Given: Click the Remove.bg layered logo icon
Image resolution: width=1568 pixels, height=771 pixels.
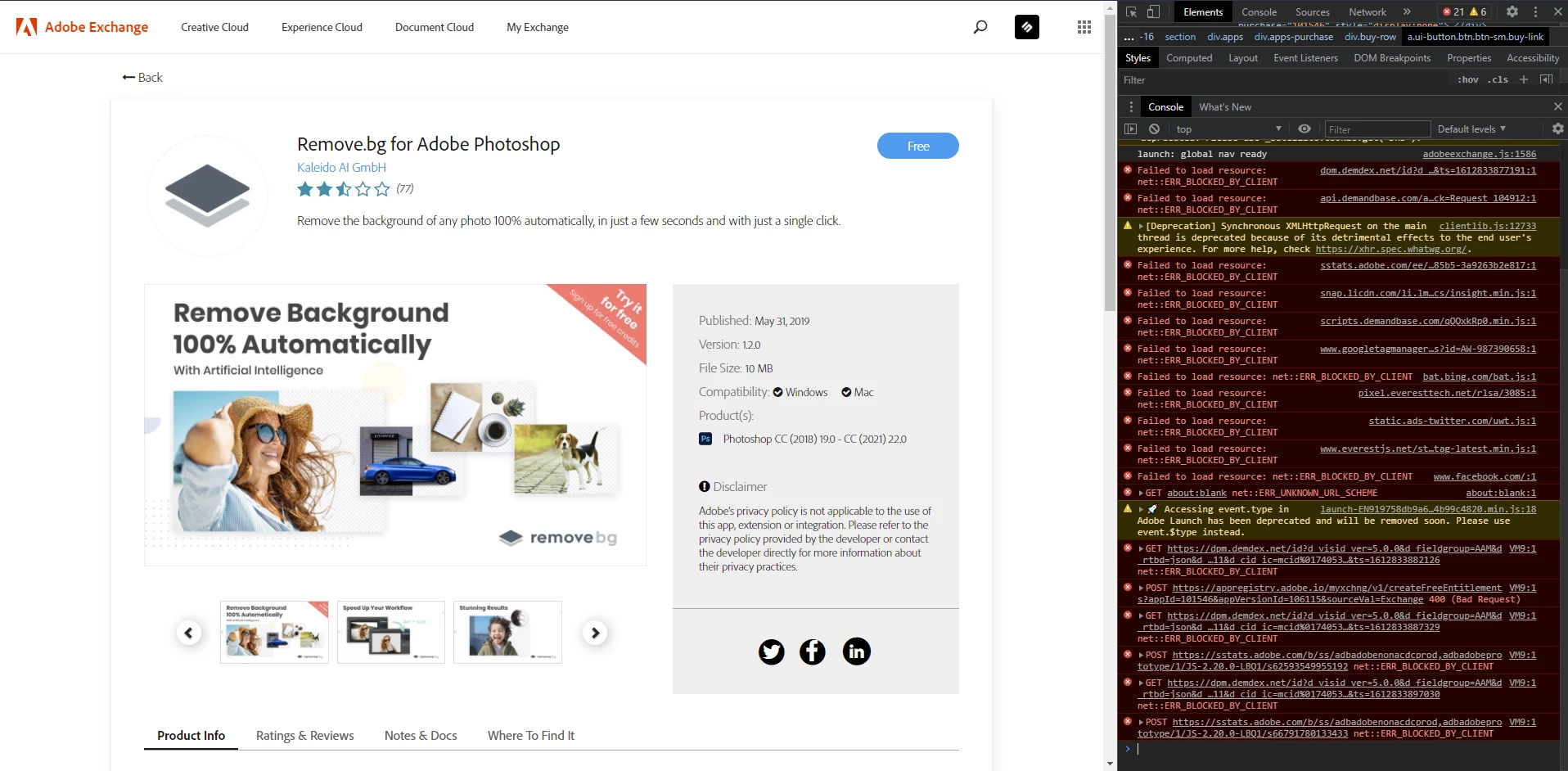Looking at the screenshot, I should point(207,196).
